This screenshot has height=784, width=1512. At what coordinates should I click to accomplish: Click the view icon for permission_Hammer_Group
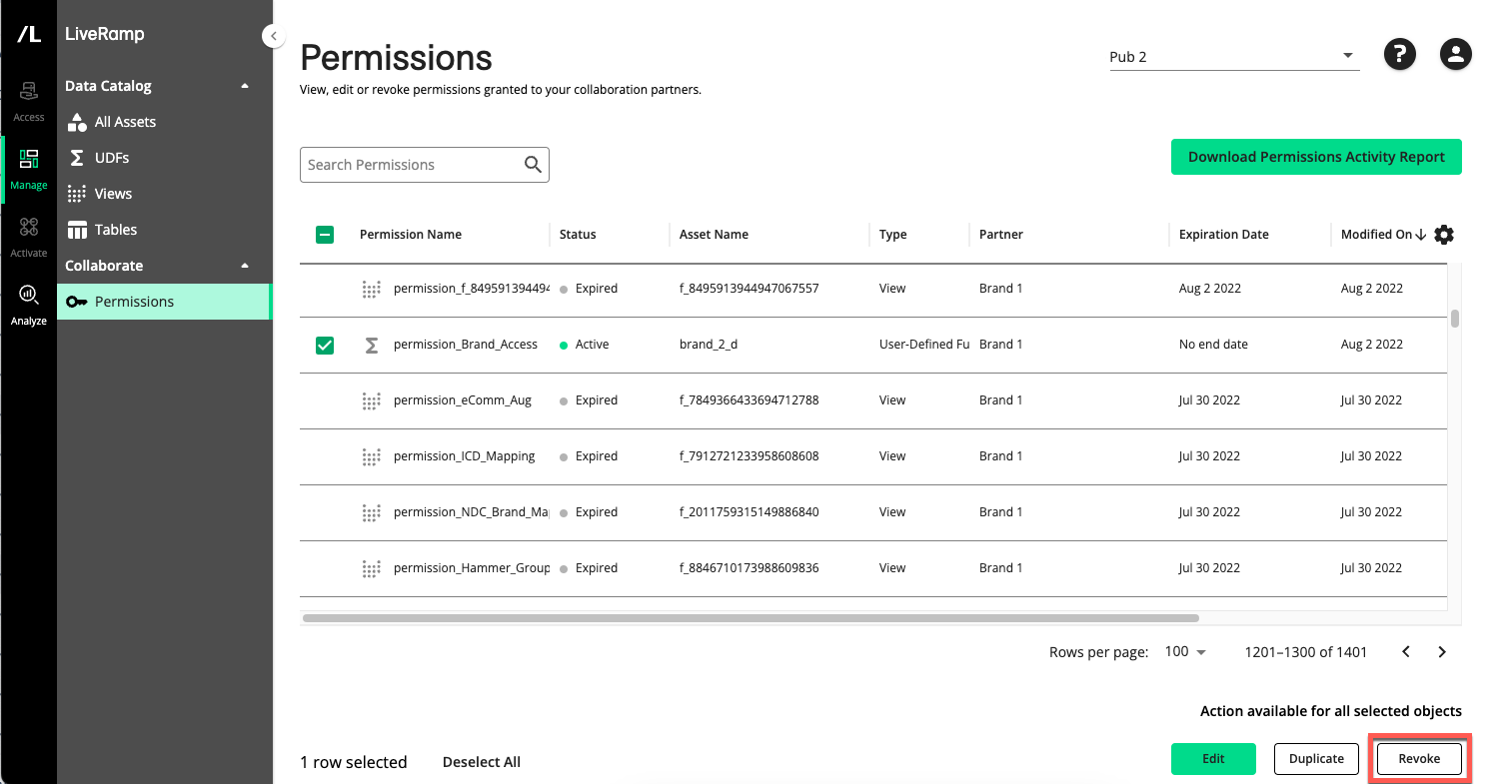[371, 568]
